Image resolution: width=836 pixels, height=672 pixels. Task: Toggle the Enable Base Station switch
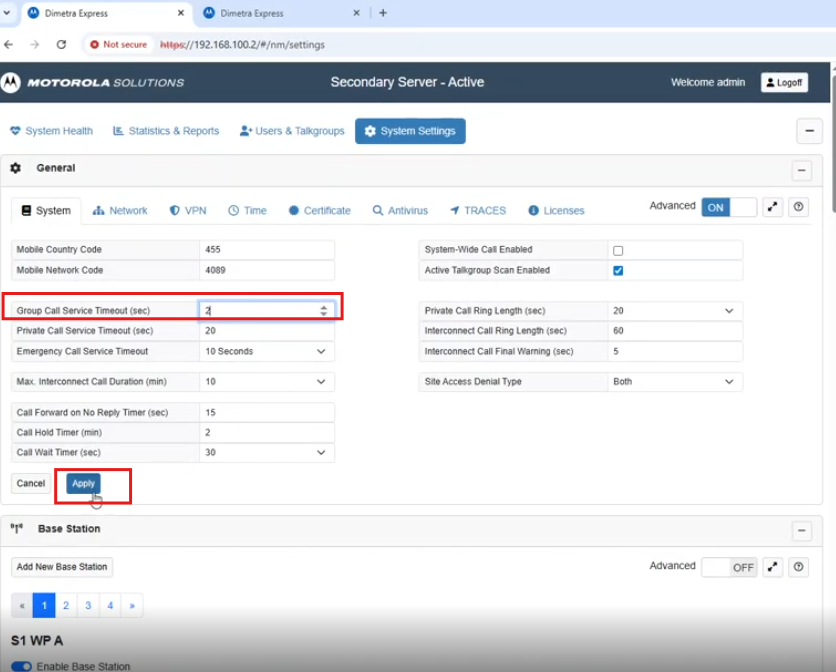(21, 666)
